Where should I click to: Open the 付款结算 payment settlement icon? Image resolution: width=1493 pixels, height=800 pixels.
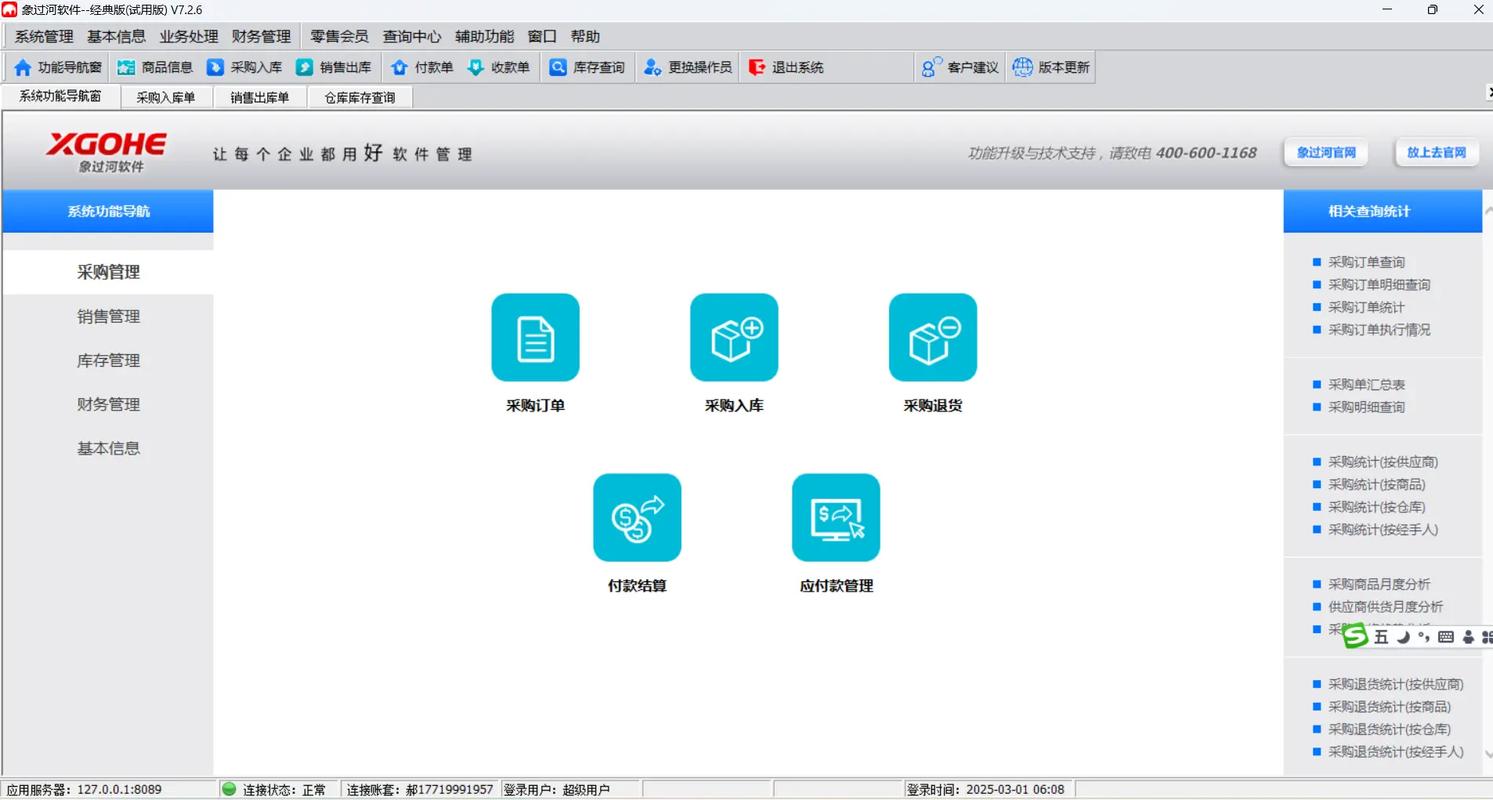tap(637, 518)
